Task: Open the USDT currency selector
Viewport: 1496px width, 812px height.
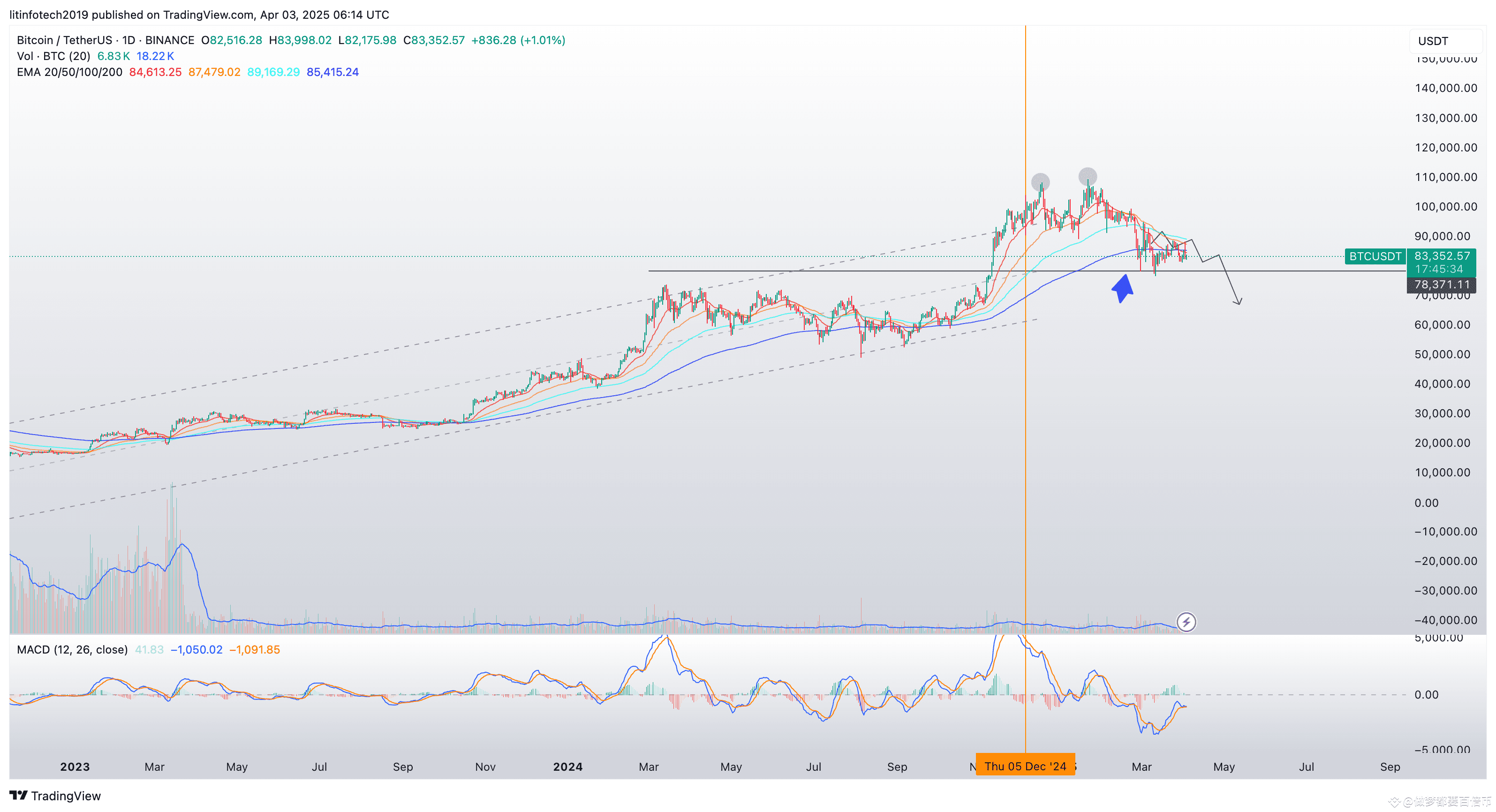Action: pyautogui.click(x=1445, y=41)
